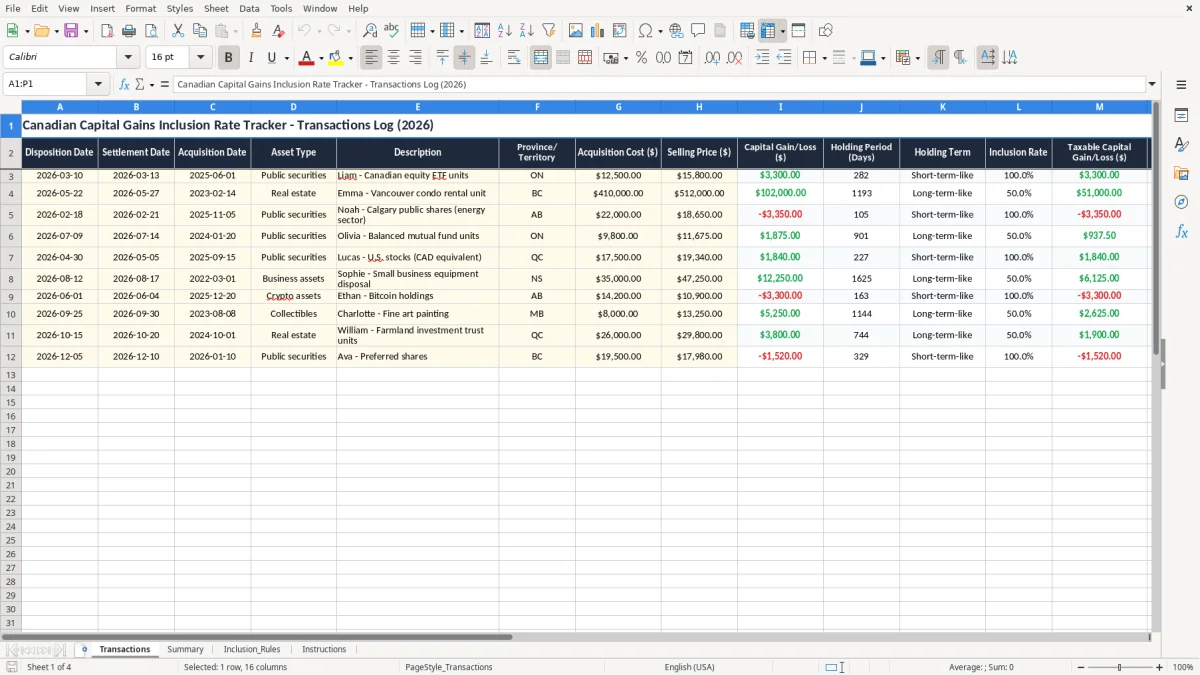Open background color dropdown arrow
Image resolution: width=1200 pixels, height=675 pixels.
[350, 58]
